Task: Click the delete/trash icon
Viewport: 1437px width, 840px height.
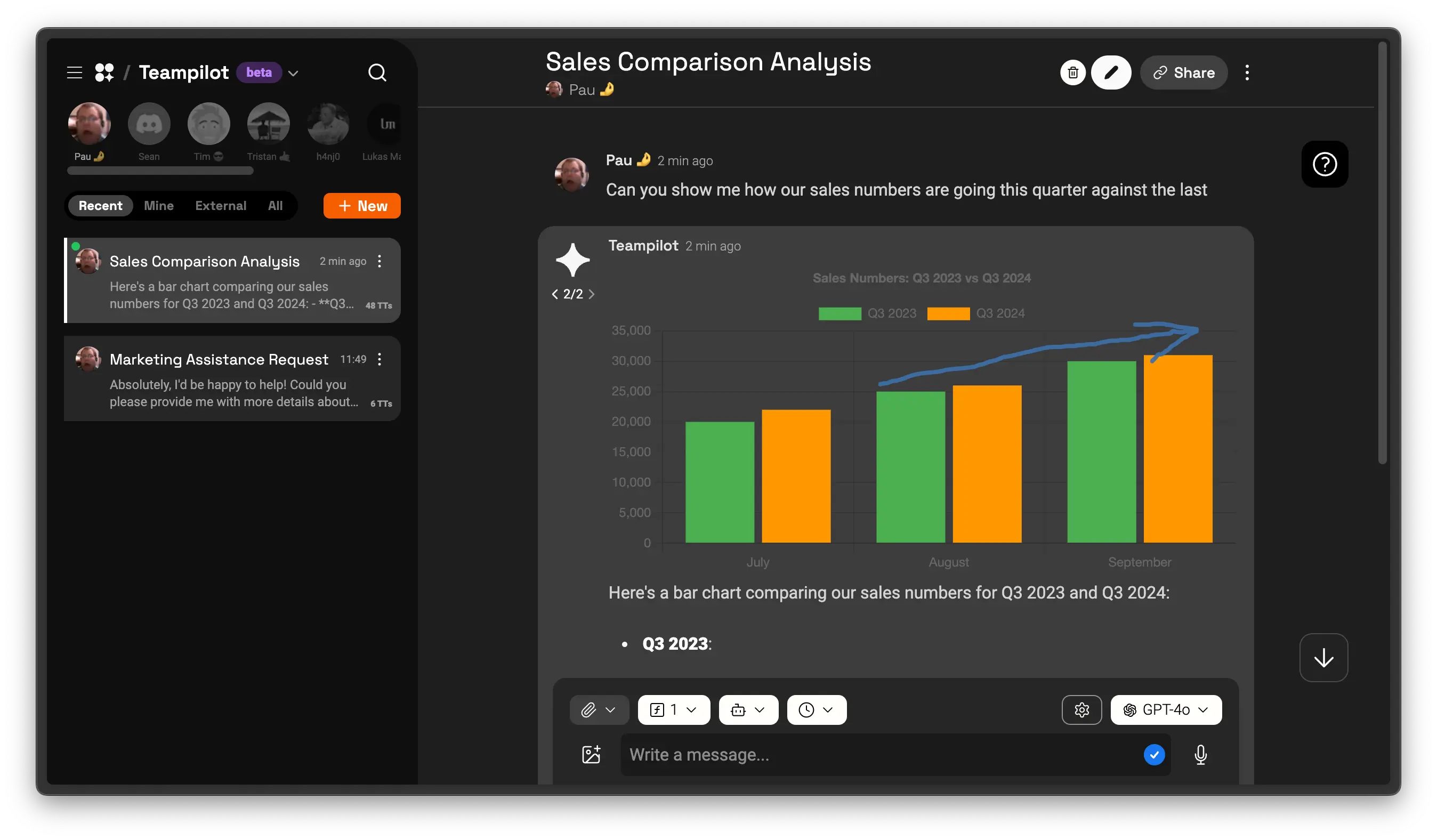Action: (x=1072, y=72)
